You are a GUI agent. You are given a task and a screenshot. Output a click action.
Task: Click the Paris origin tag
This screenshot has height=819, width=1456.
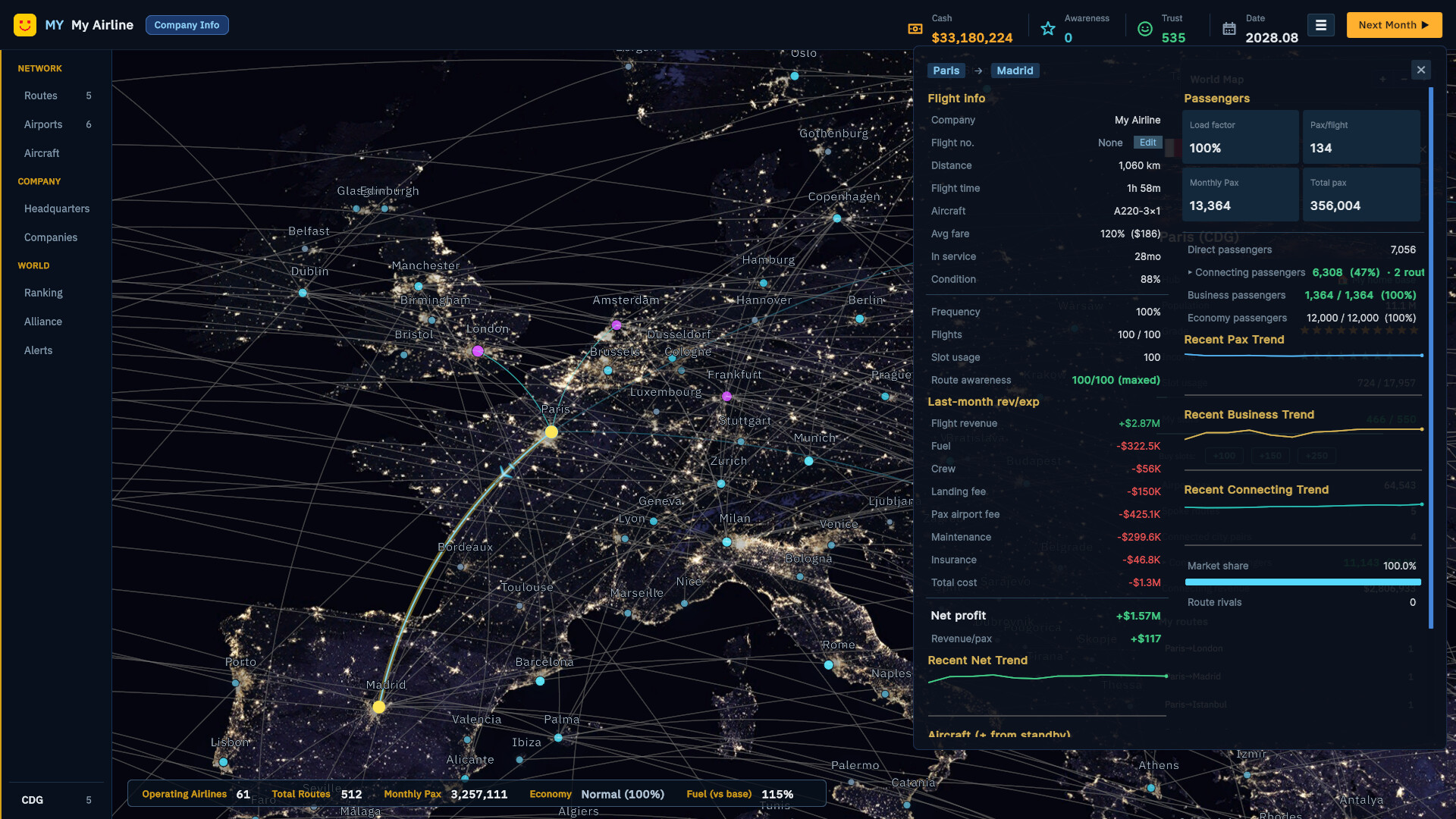click(x=946, y=71)
